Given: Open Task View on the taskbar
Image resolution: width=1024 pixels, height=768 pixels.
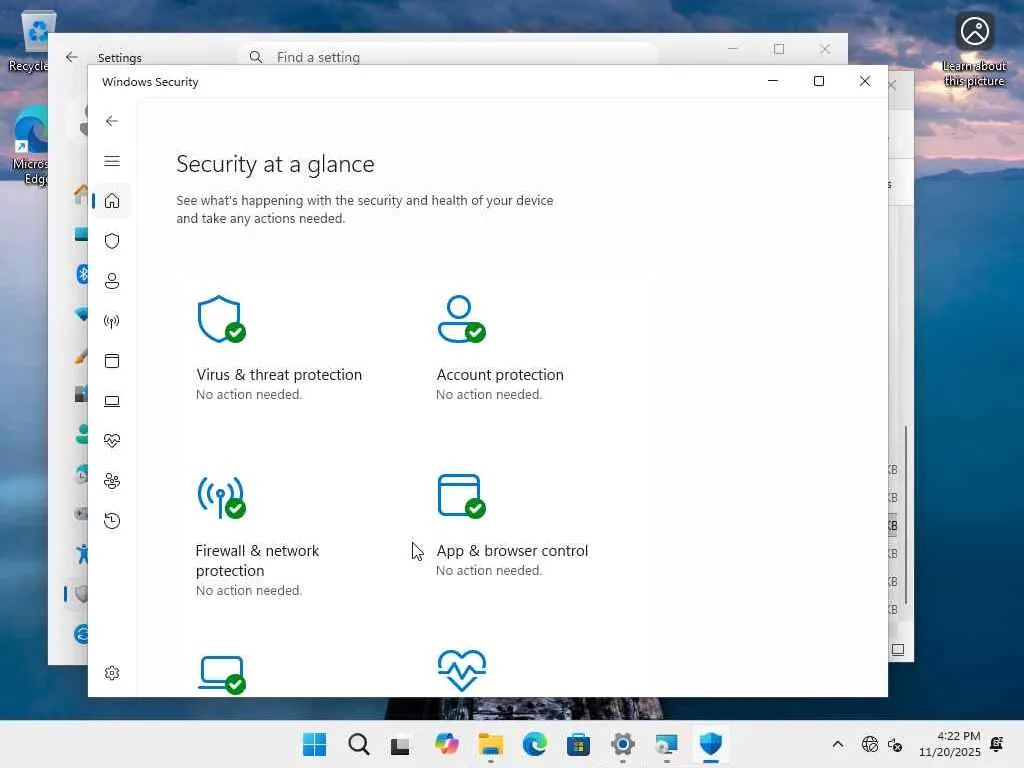Looking at the screenshot, I should [x=400, y=744].
